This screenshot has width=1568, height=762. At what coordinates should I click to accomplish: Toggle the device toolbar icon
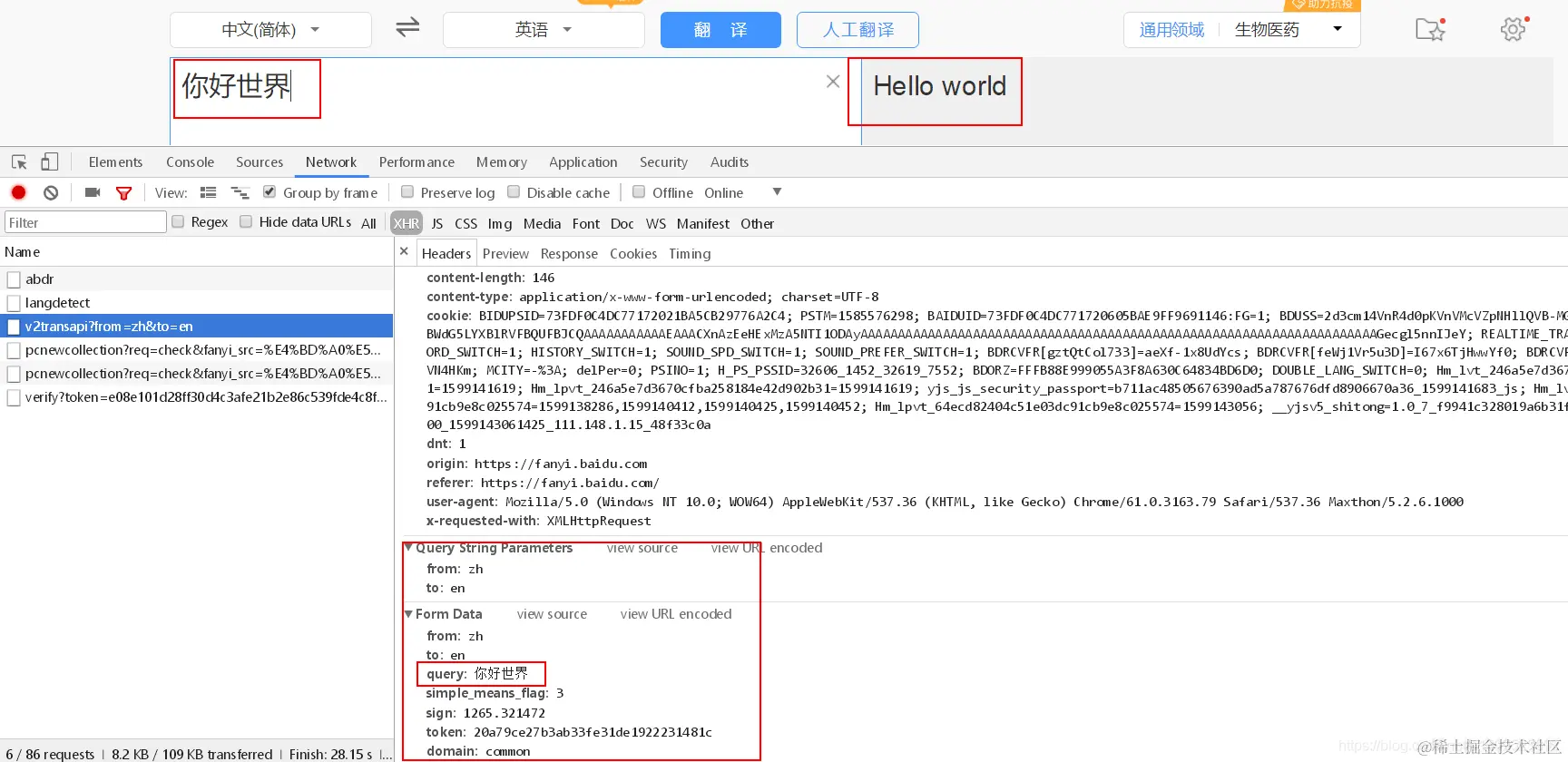[49, 162]
